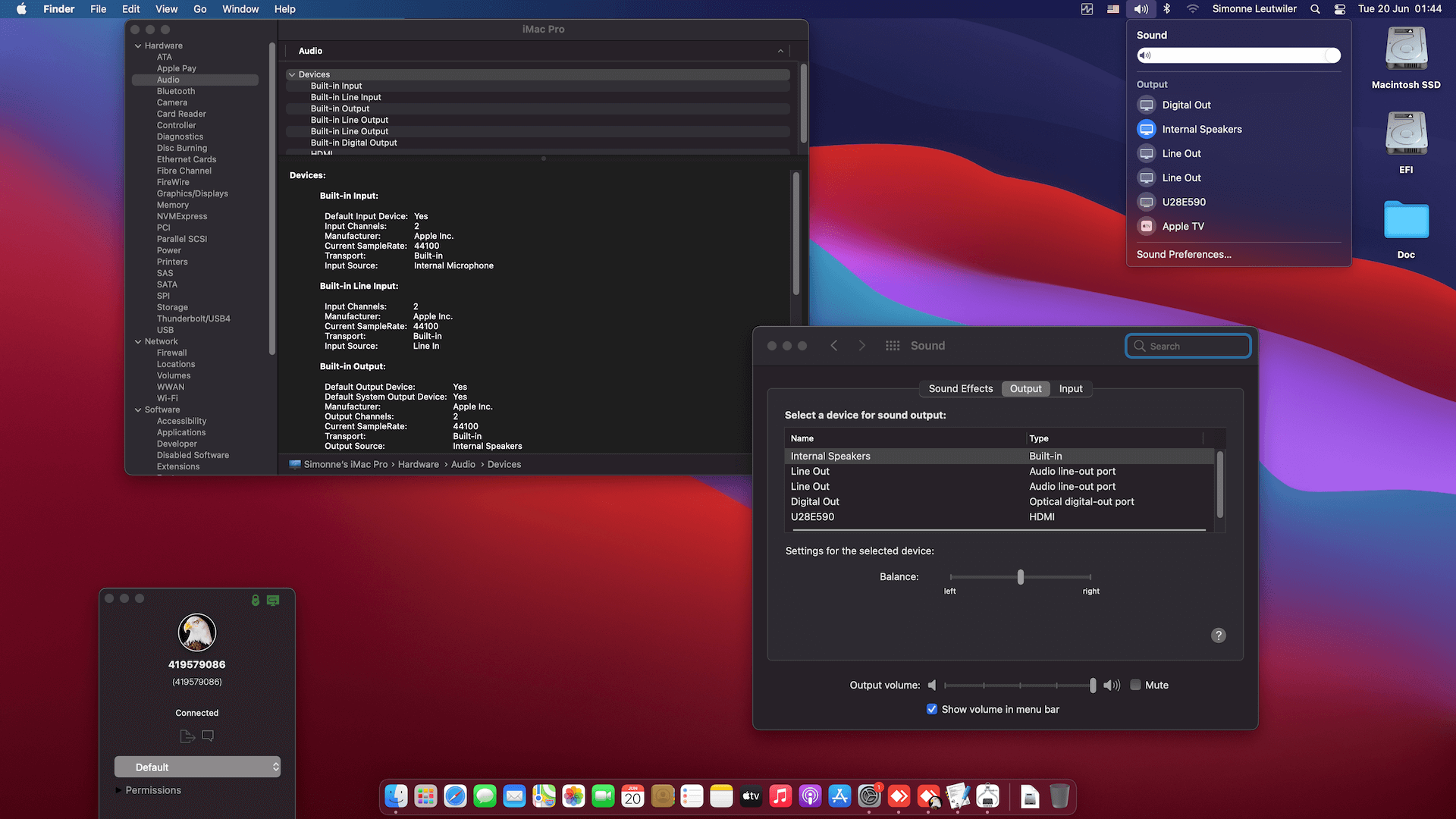Open Sound Preferences… from the Sound menu
1456x819 pixels.
pos(1184,254)
